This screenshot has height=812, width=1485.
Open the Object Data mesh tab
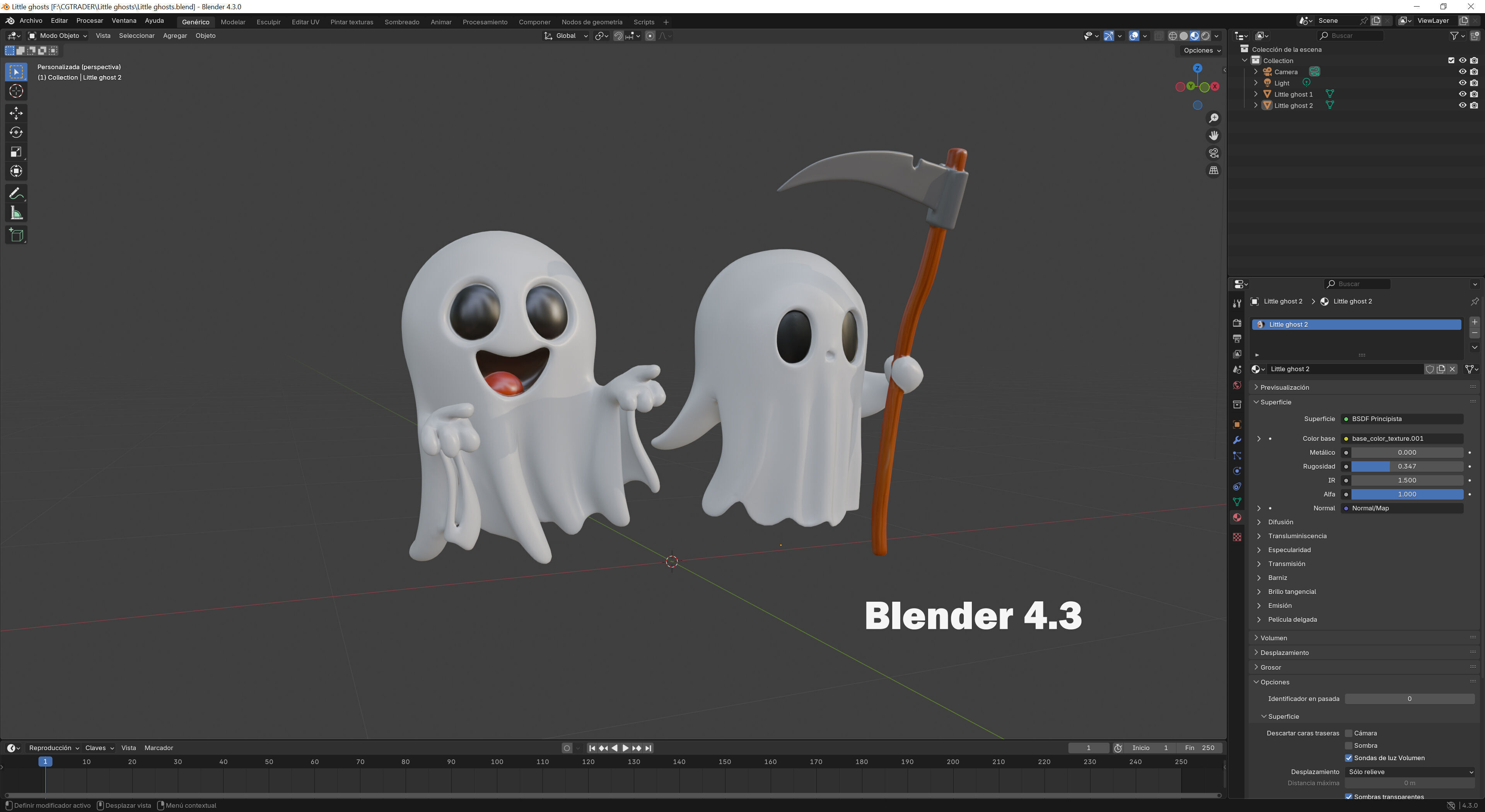(1237, 502)
